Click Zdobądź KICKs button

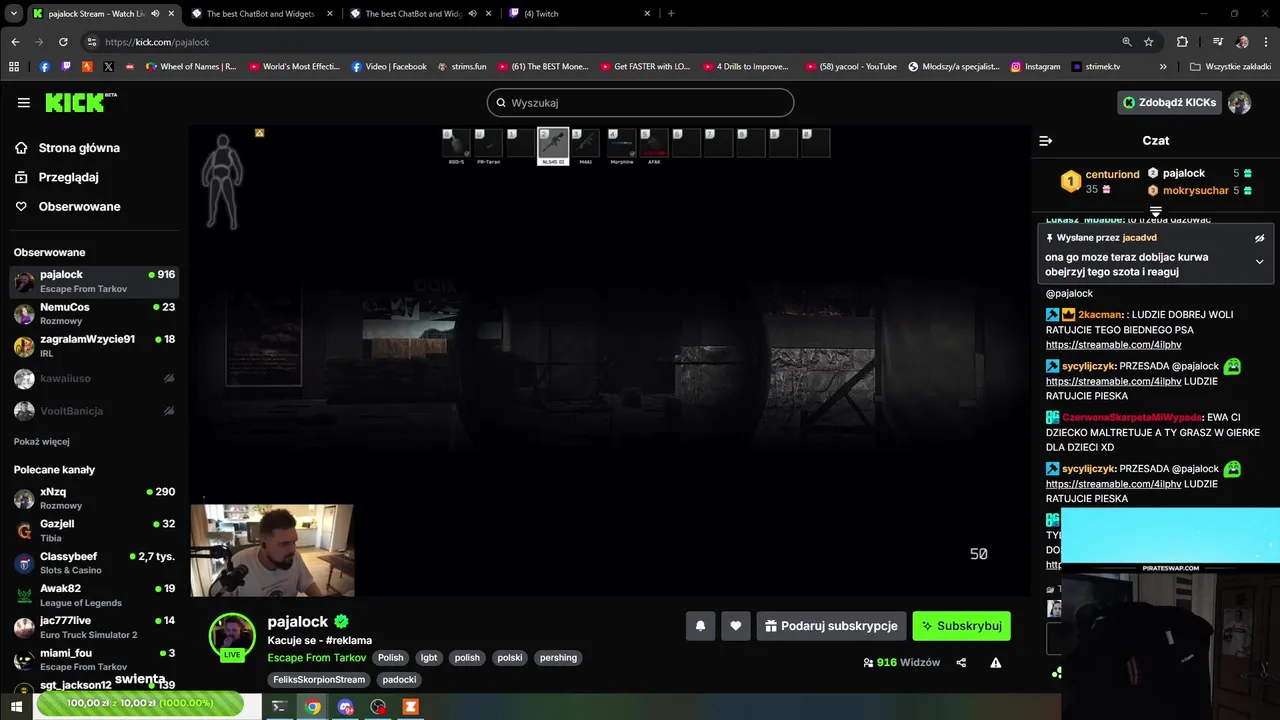click(x=1169, y=102)
